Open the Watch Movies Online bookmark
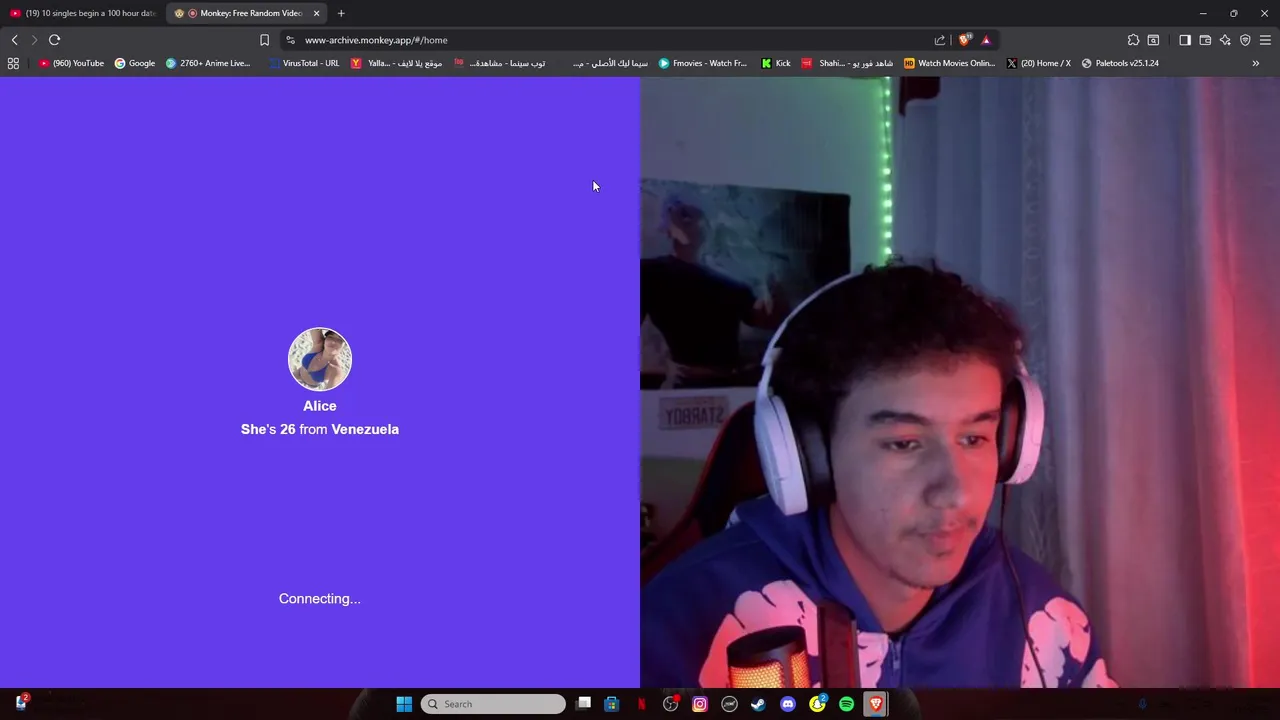 [x=949, y=63]
